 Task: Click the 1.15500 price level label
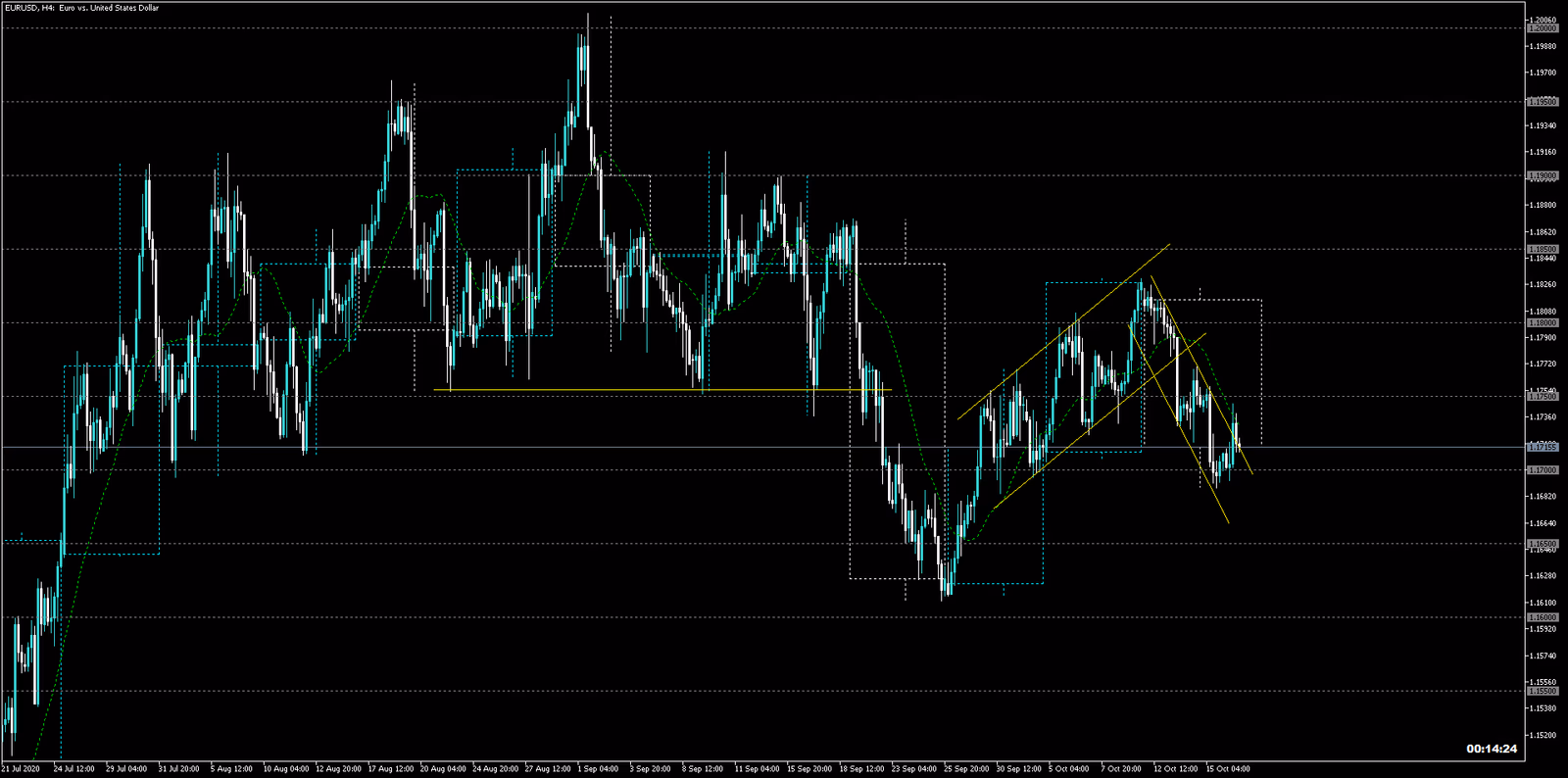point(1543,691)
